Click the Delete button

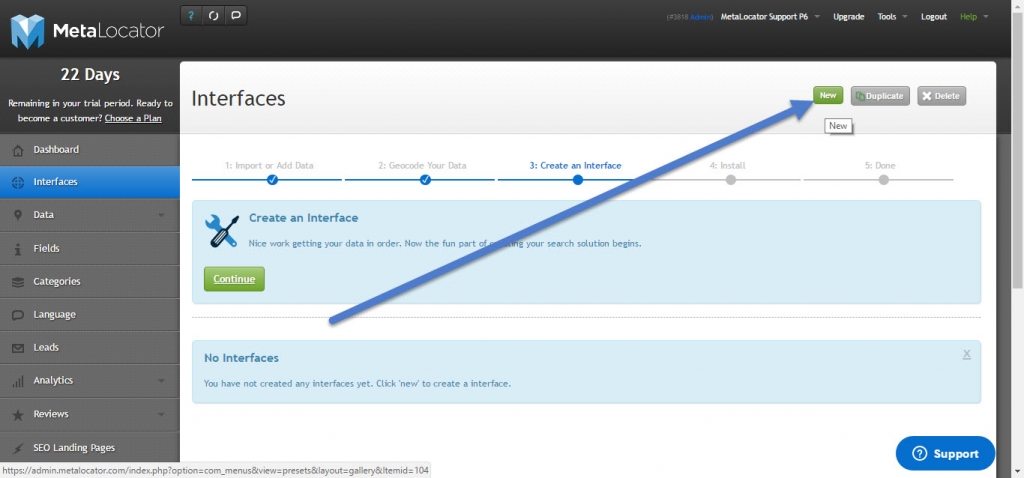tap(941, 96)
